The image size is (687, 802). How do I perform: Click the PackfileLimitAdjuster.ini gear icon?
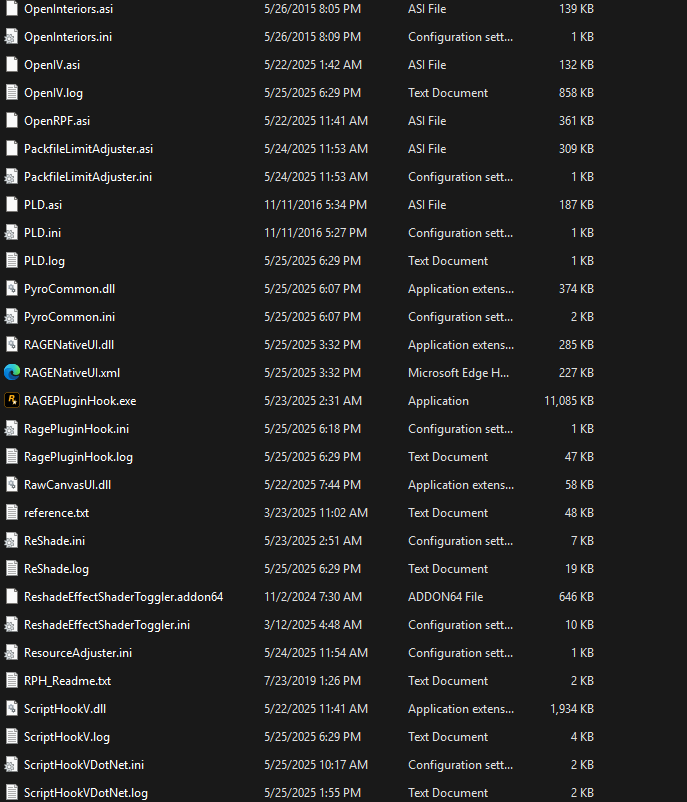tap(11, 177)
